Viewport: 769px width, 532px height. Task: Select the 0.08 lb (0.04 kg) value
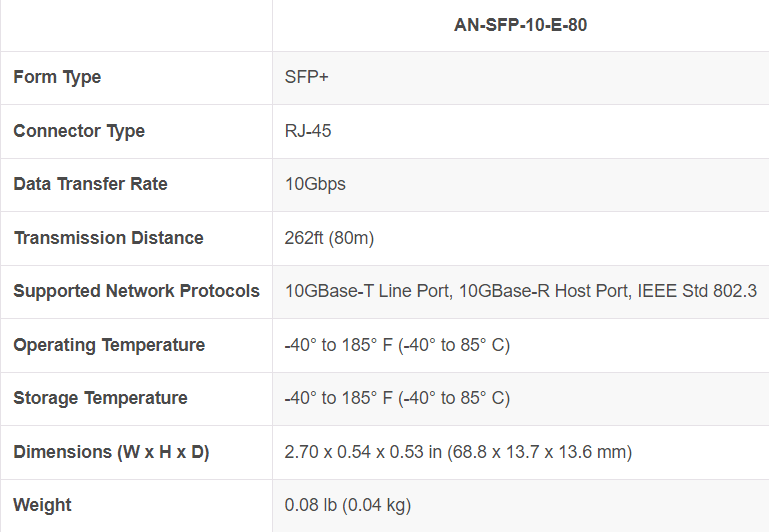[347, 505]
